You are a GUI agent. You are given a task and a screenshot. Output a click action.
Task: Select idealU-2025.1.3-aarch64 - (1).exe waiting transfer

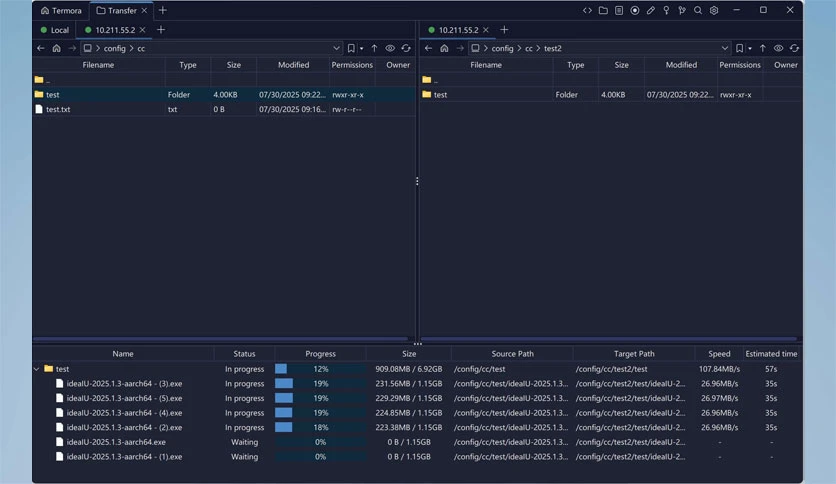(x=417, y=457)
